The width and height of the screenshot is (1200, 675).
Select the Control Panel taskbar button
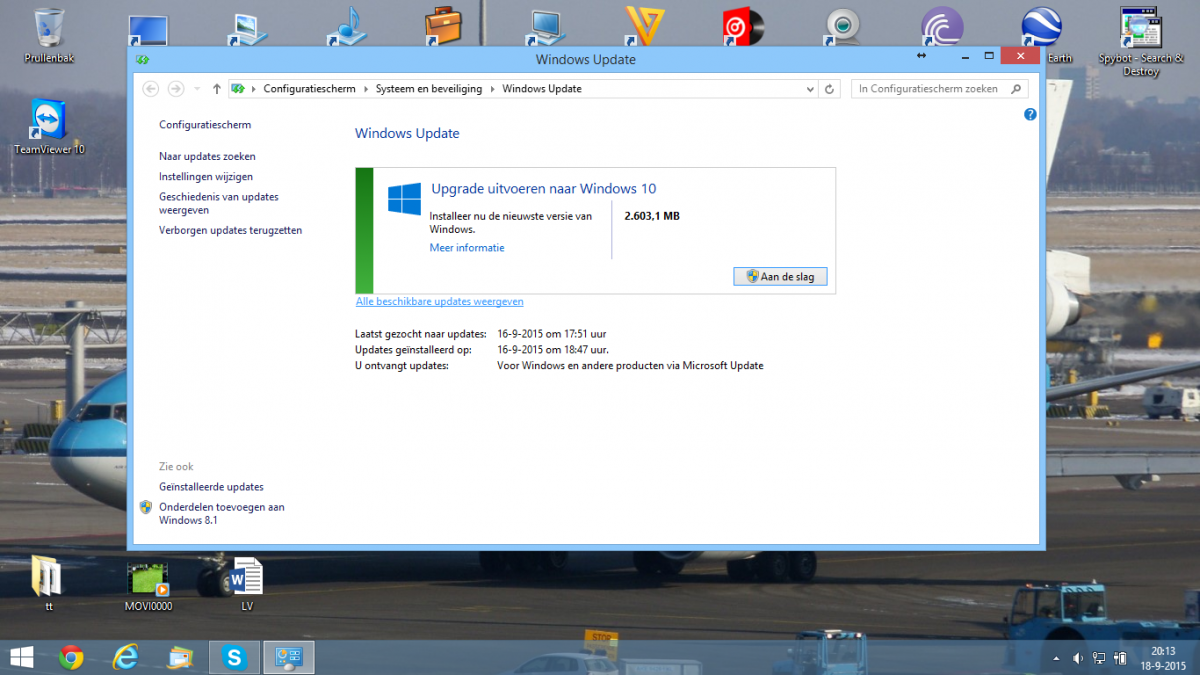coord(289,657)
